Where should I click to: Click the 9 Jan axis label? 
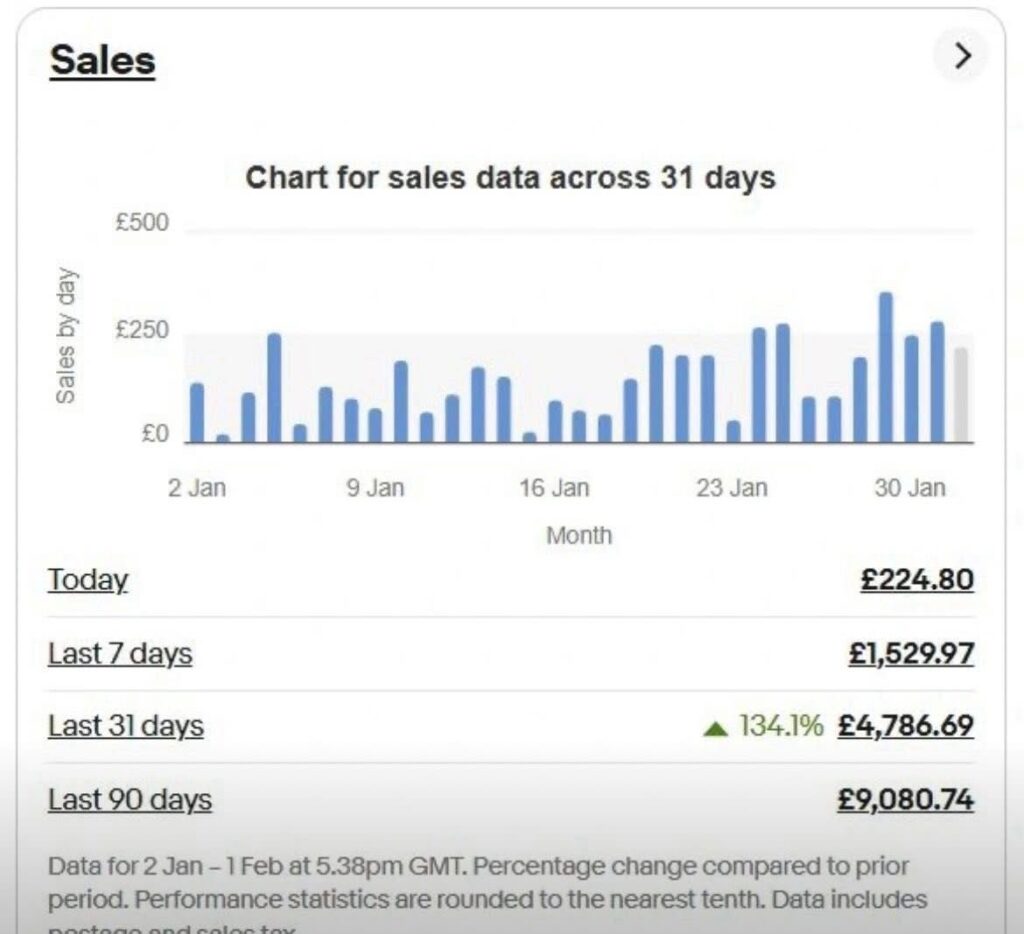[375, 488]
